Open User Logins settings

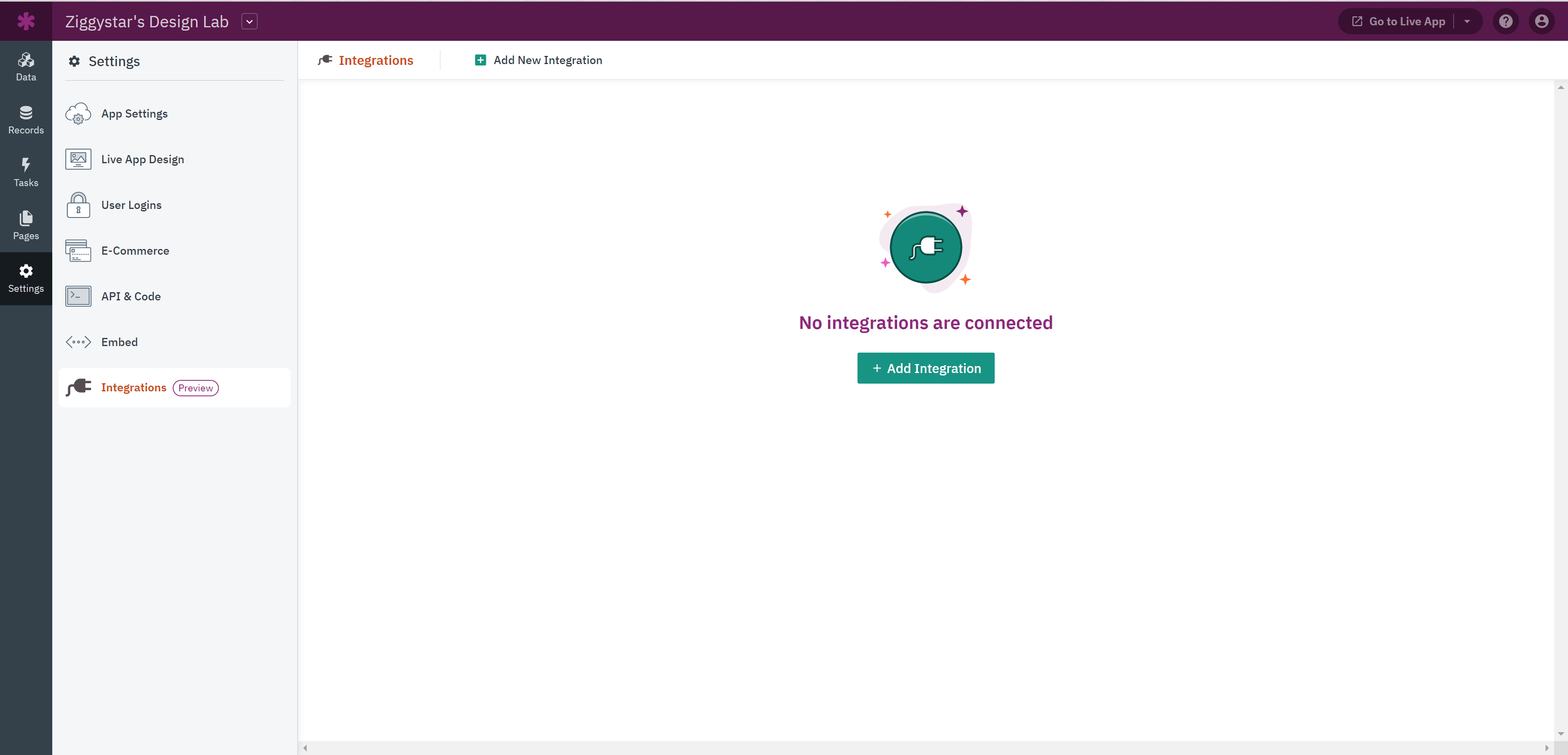tap(175, 205)
